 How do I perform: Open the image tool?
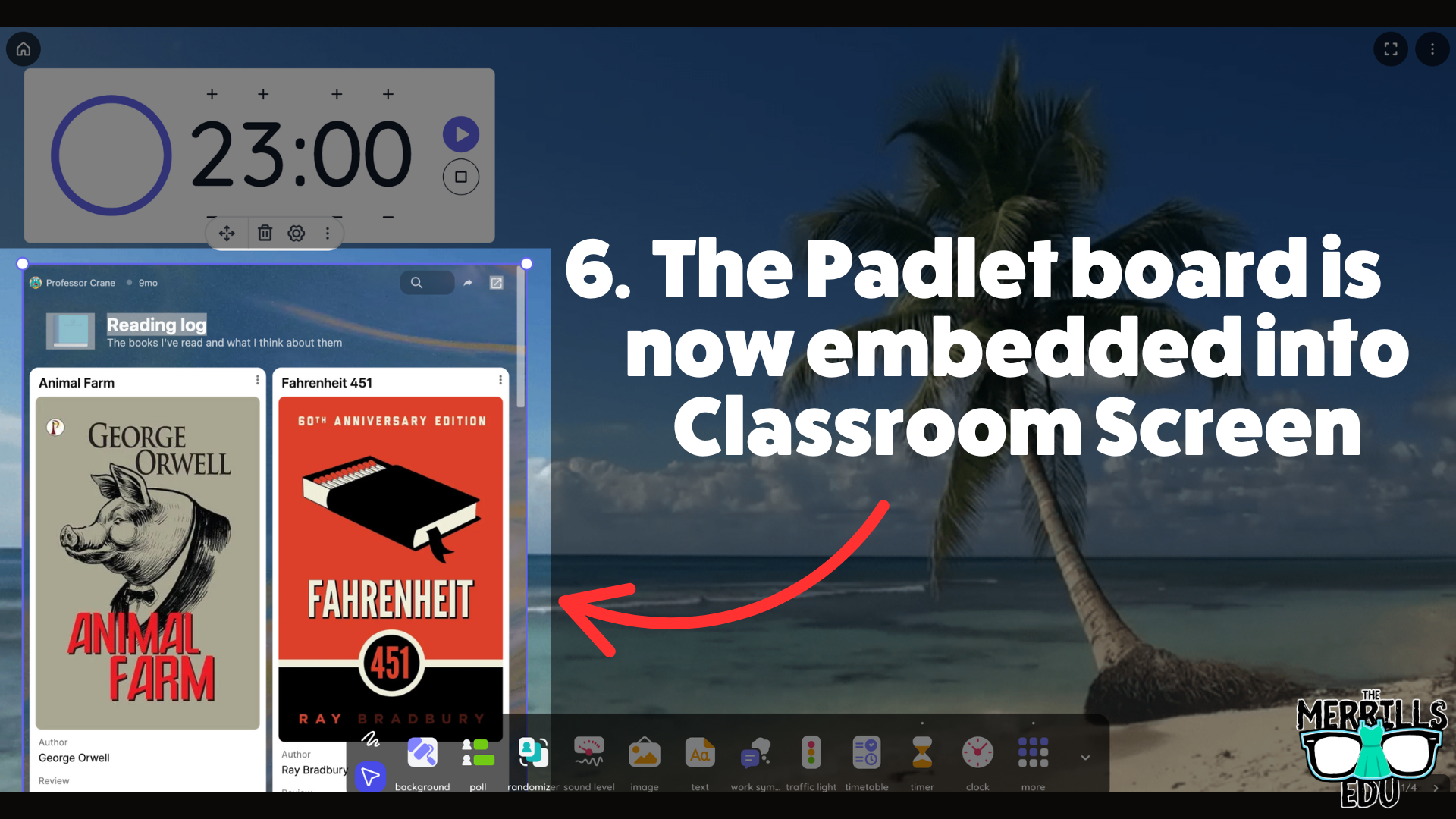[643, 757]
